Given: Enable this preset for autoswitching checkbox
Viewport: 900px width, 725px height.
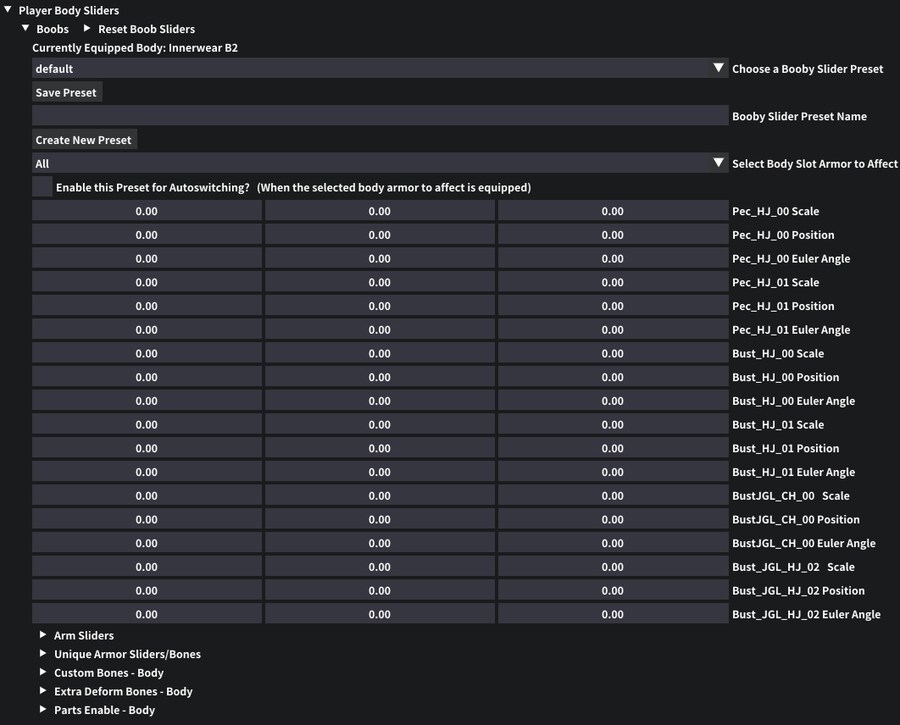Looking at the screenshot, I should tap(42, 187).
